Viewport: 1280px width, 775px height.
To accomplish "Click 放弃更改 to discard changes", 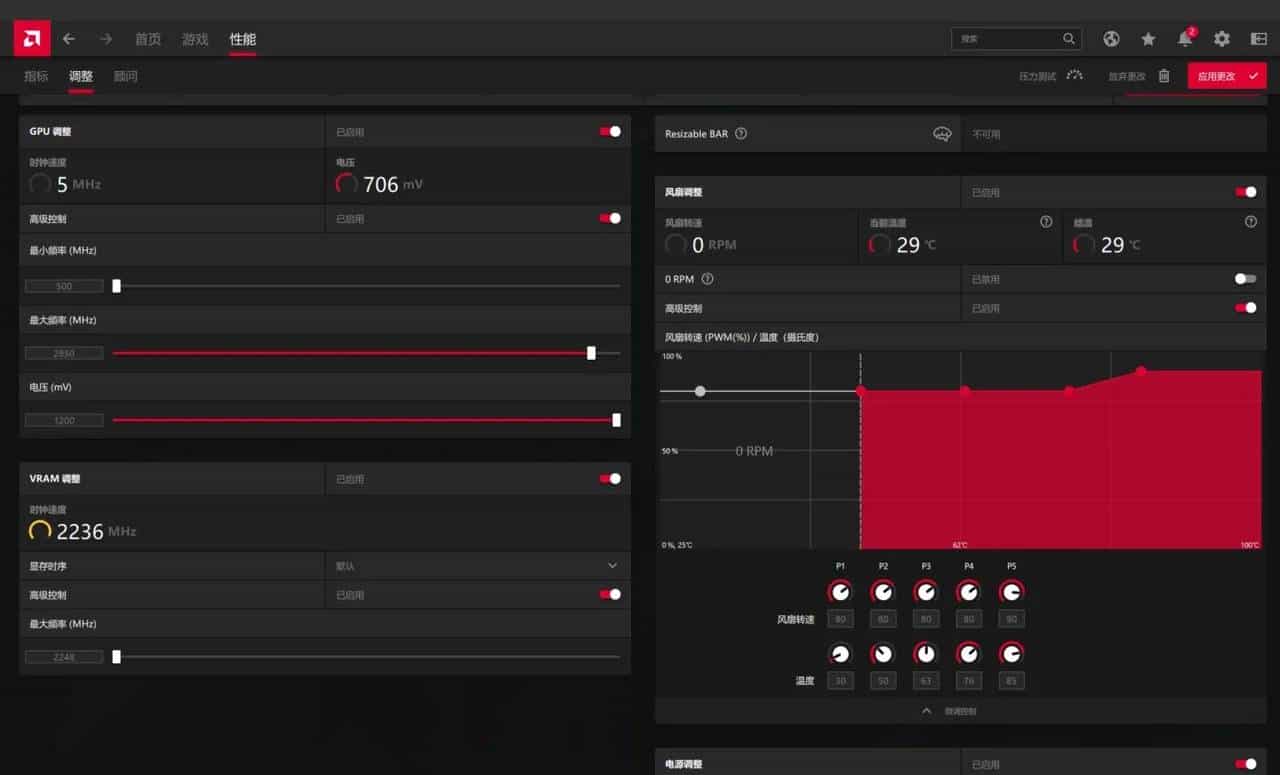I will [x=1125, y=75].
